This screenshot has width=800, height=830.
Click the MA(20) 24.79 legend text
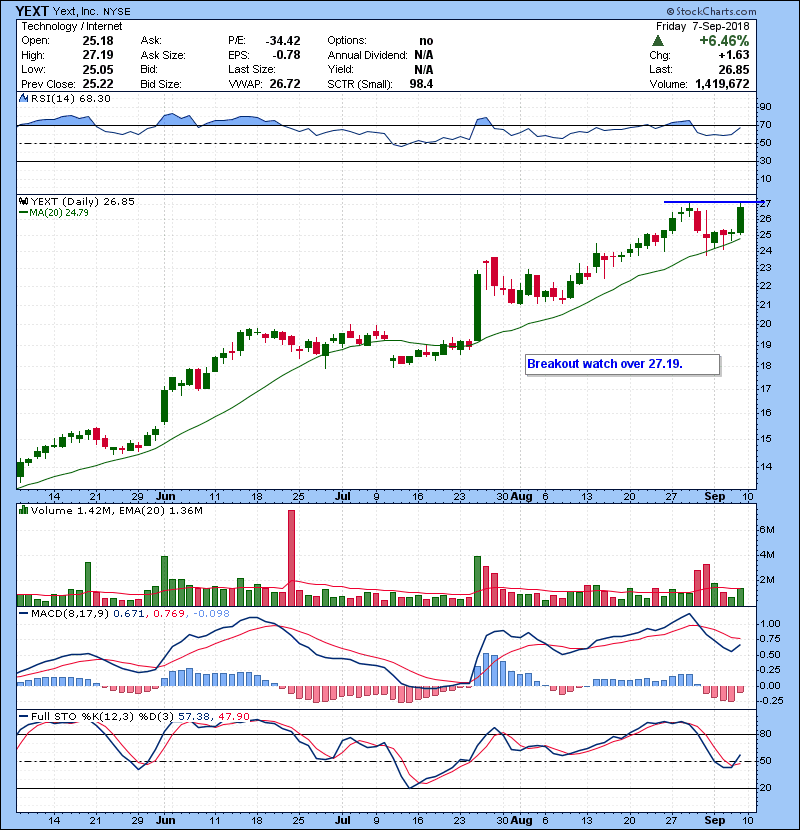coord(59,213)
